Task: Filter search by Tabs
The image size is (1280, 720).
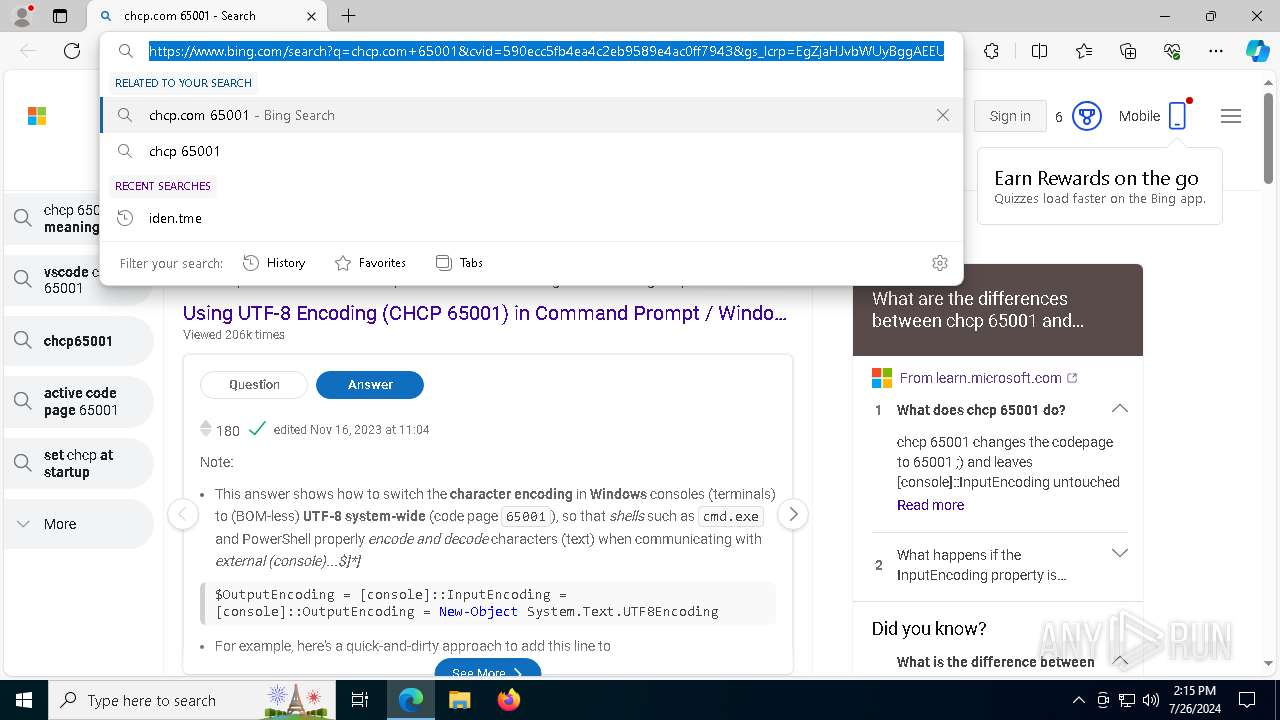Action: tap(459, 263)
